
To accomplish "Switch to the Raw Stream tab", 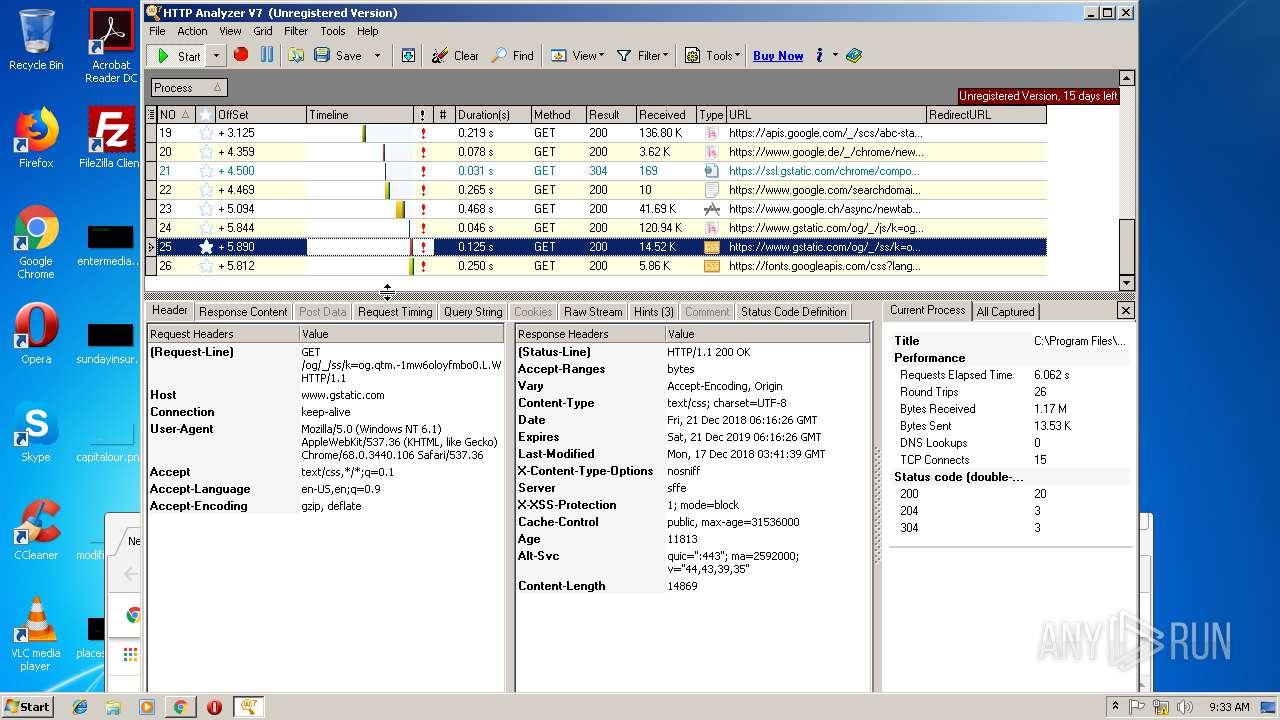I will point(593,312).
